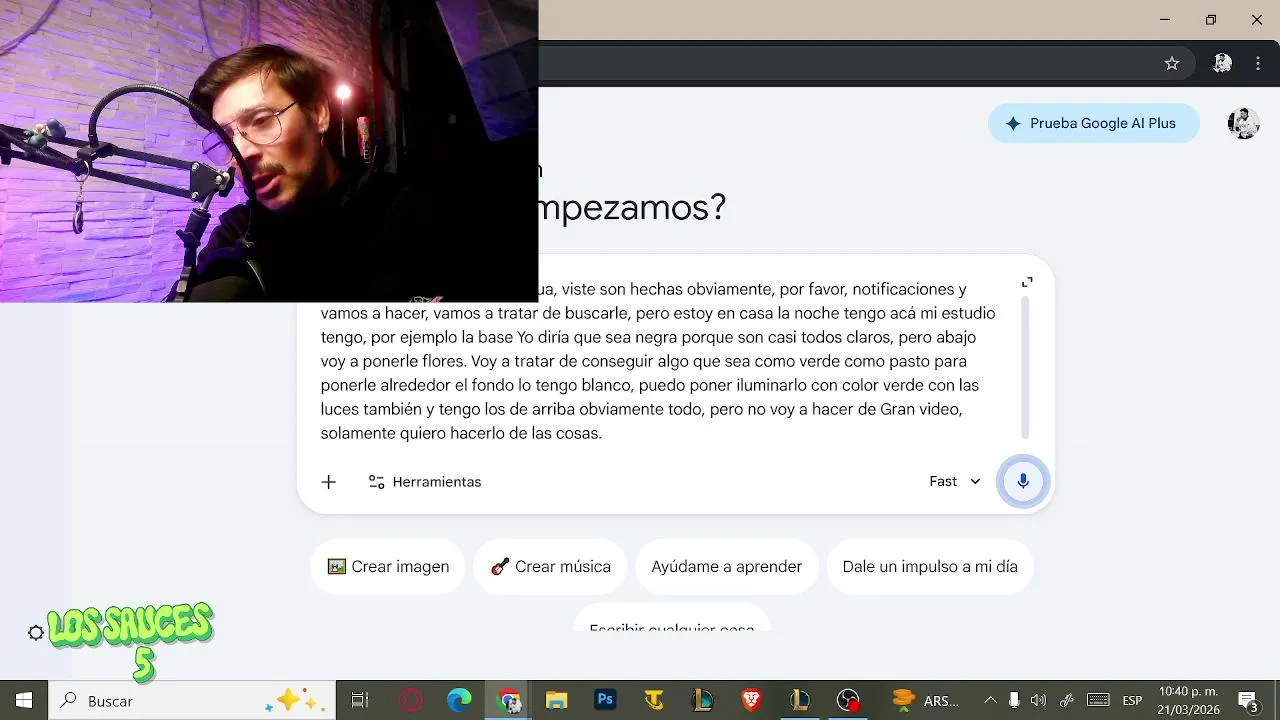Click the microphone dictation button

(1022, 481)
